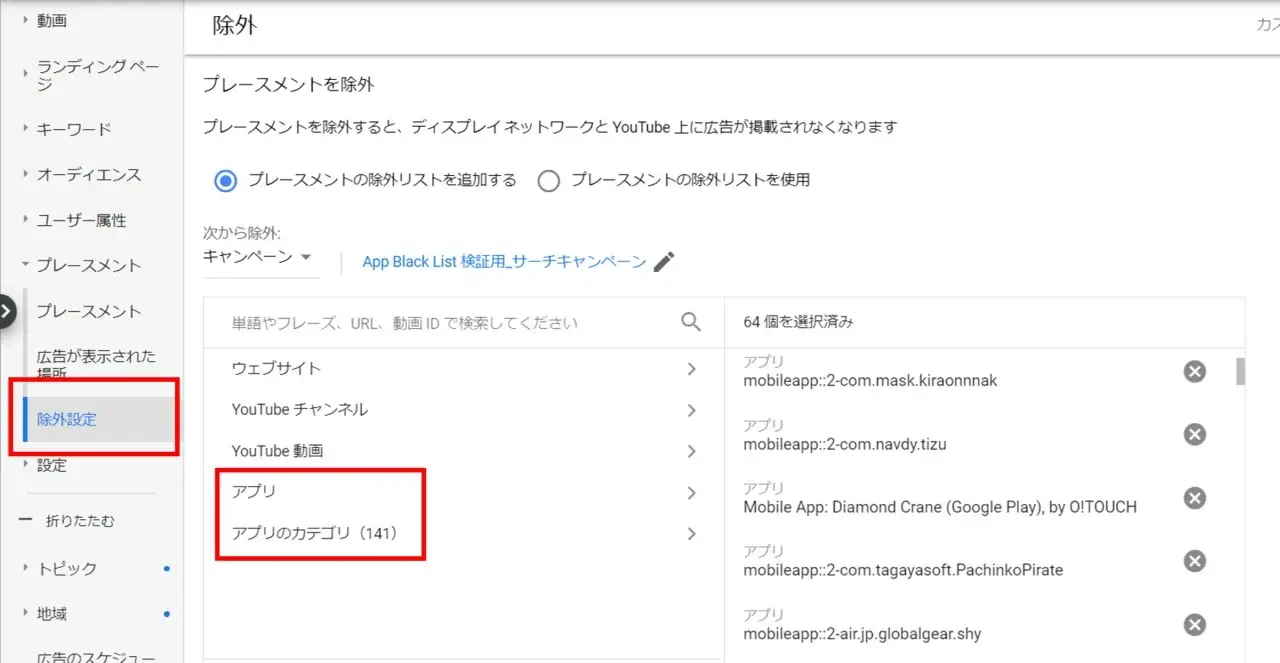Click the selected placements list scrollbar
Viewport: 1280px width, 663px height.
click(x=1240, y=372)
